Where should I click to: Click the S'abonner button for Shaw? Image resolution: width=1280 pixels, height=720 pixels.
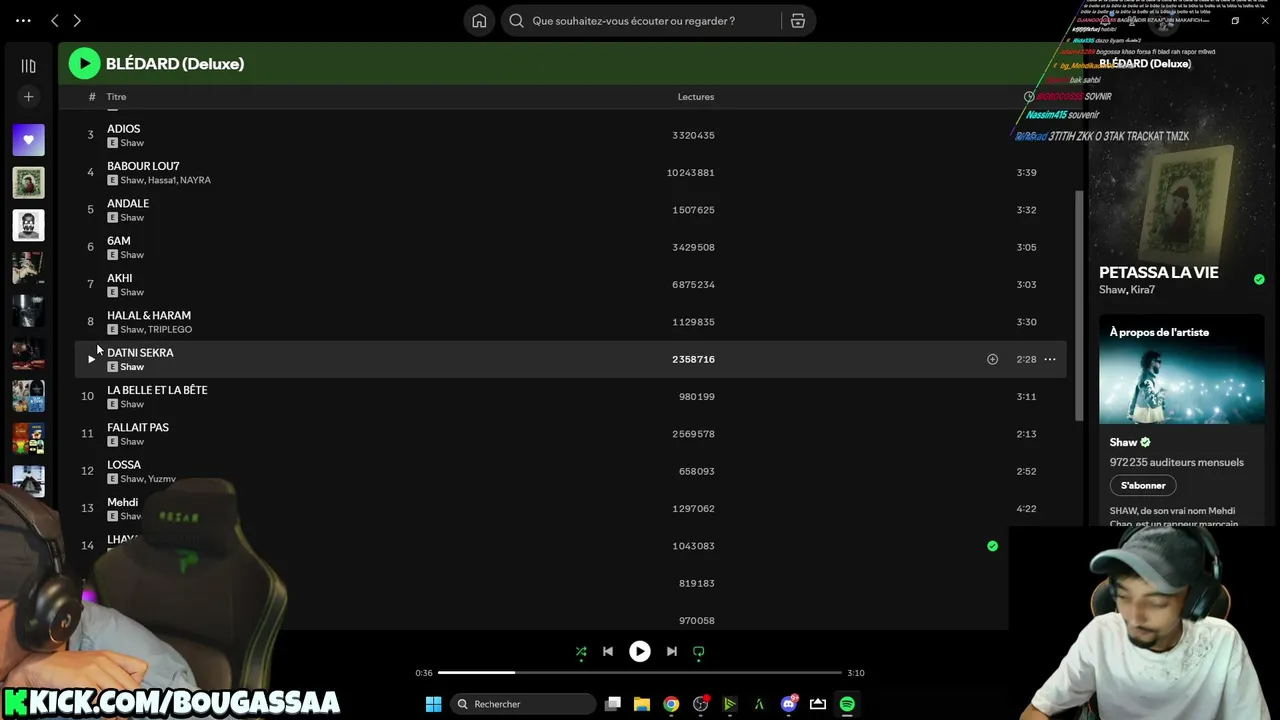pos(1143,485)
